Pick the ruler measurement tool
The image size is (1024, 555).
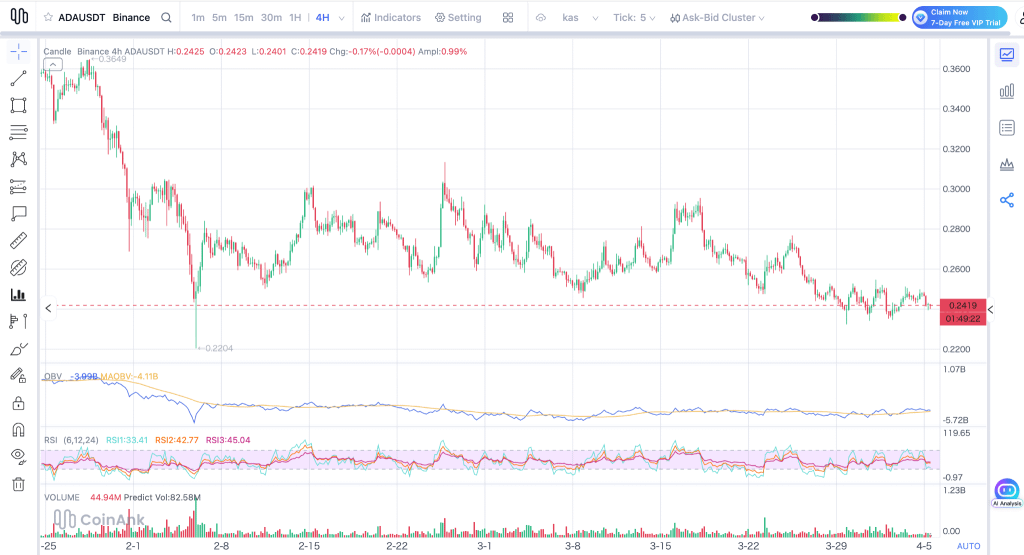pos(18,241)
